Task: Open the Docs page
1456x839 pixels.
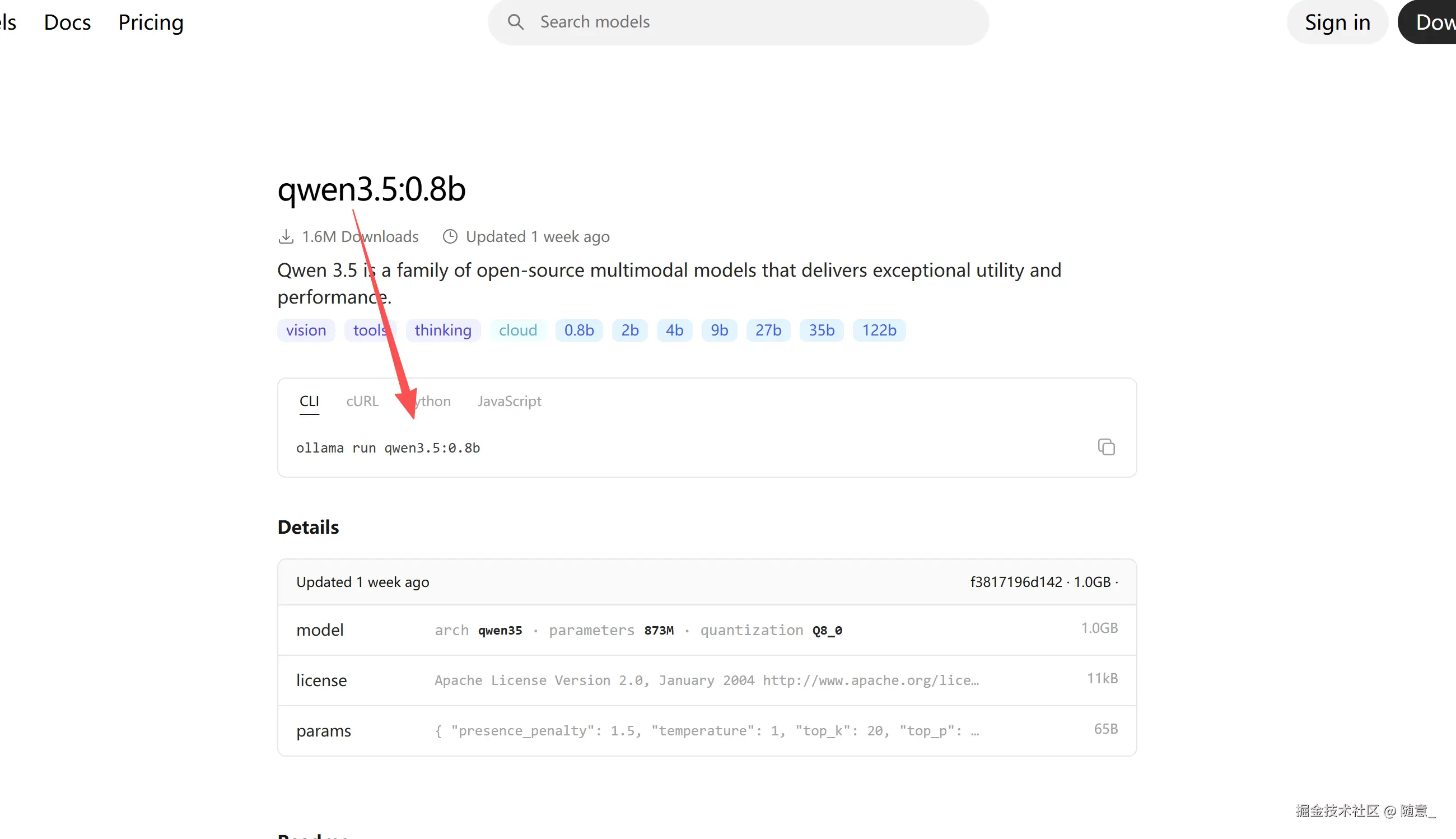Action: click(67, 22)
